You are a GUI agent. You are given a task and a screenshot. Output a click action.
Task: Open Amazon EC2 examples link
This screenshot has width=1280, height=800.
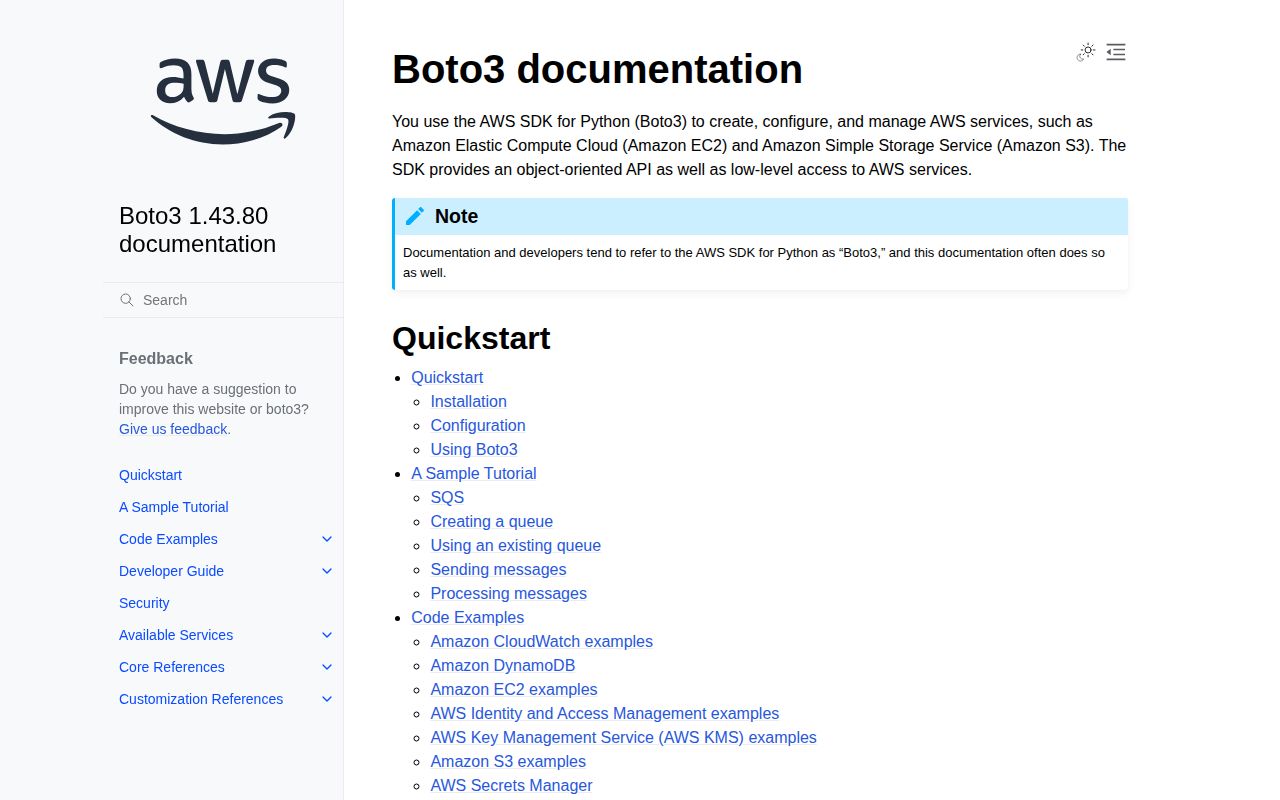click(514, 689)
